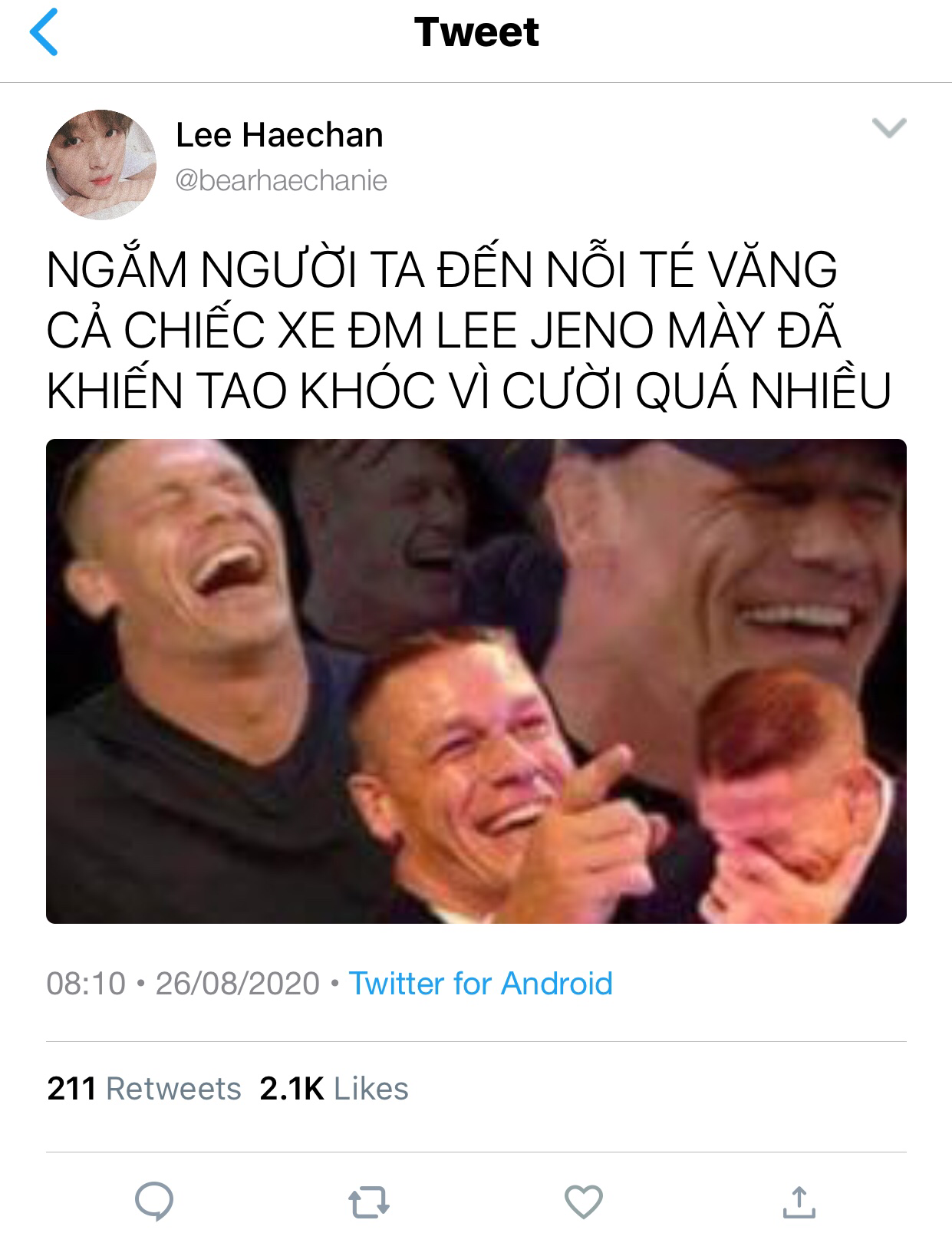Go back using the blue arrow
The image size is (952, 1243).
pyautogui.click(x=44, y=34)
